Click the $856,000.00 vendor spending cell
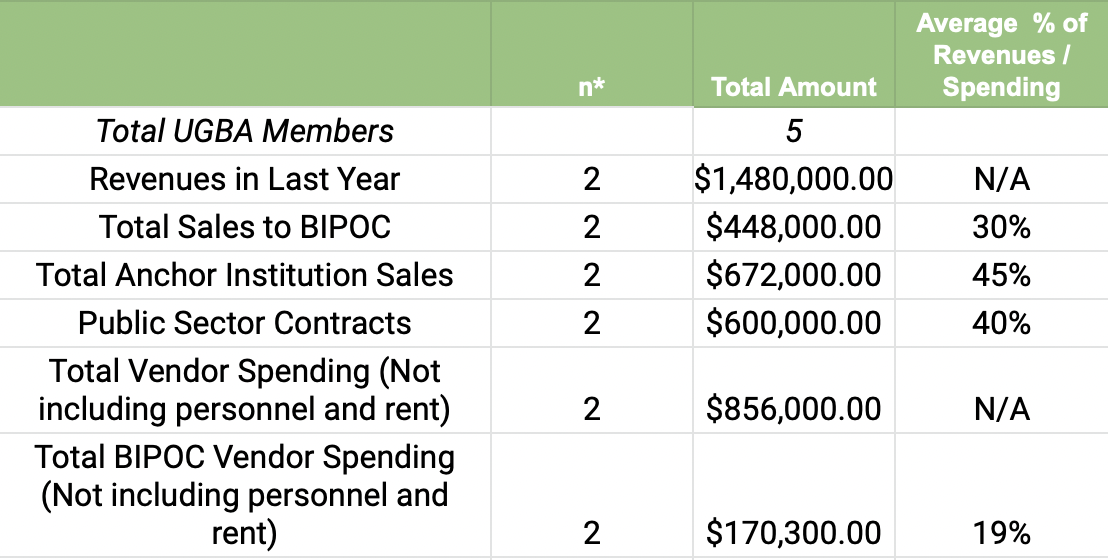 point(794,390)
